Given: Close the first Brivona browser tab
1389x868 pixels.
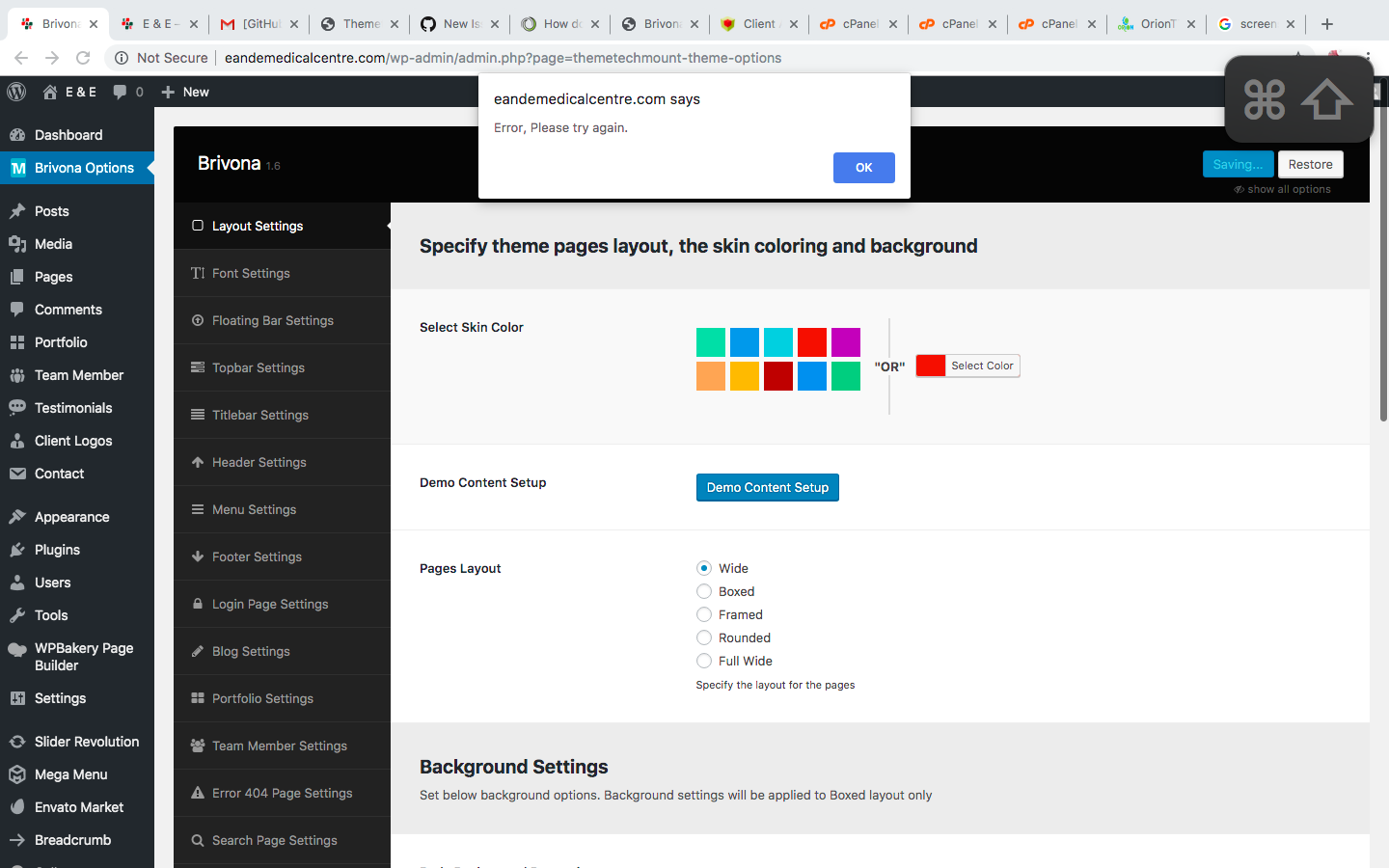Looking at the screenshot, I should click(94, 24).
